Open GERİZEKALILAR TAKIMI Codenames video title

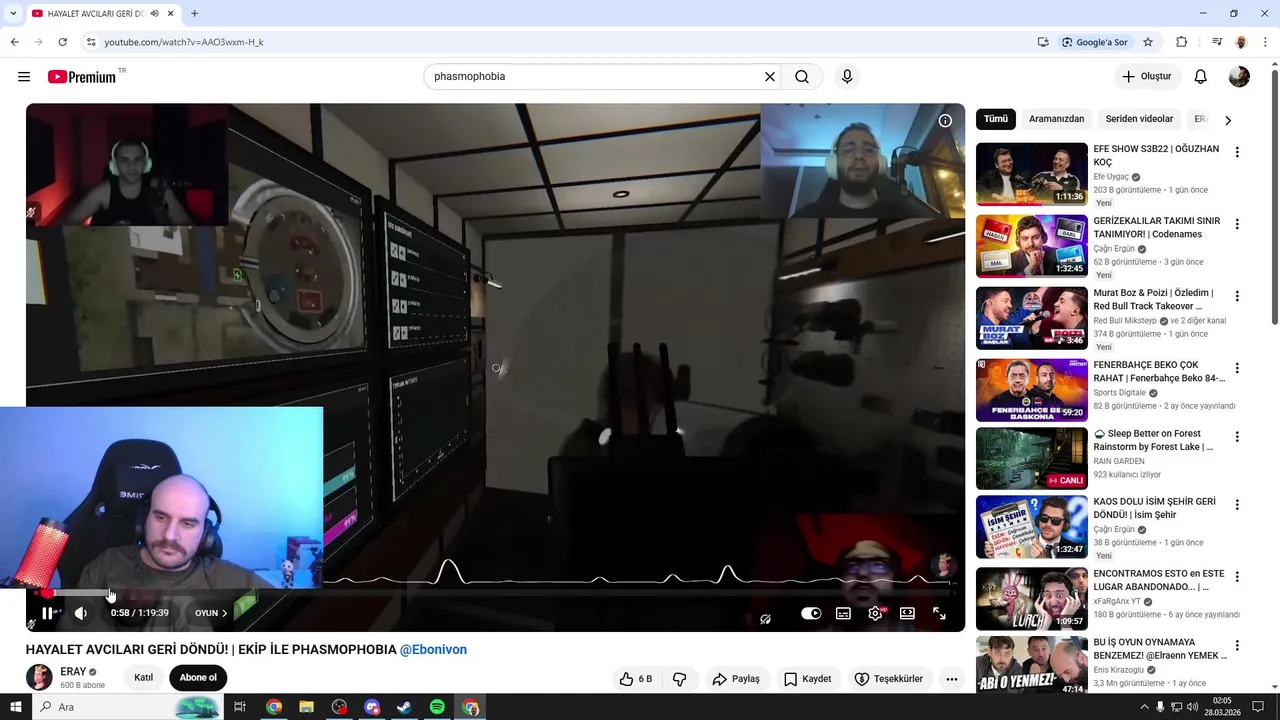[x=1157, y=228]
